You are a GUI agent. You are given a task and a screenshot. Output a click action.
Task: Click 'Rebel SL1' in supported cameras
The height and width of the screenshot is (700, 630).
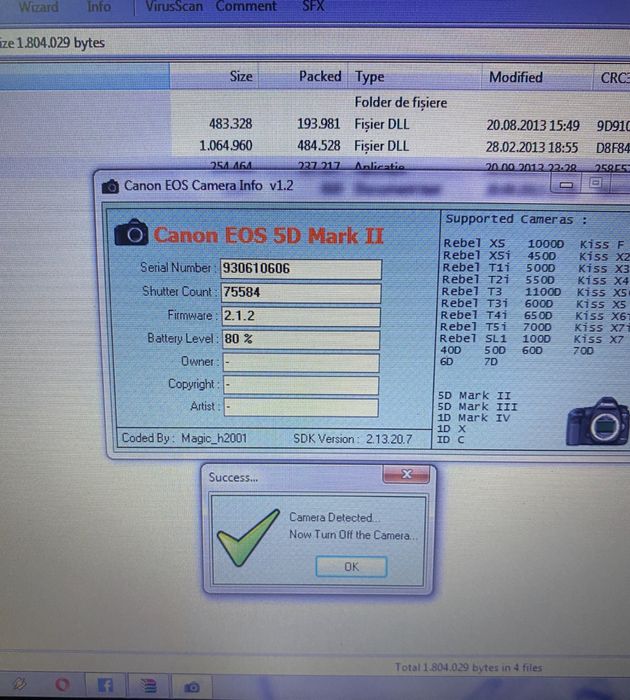coord(473,339)
